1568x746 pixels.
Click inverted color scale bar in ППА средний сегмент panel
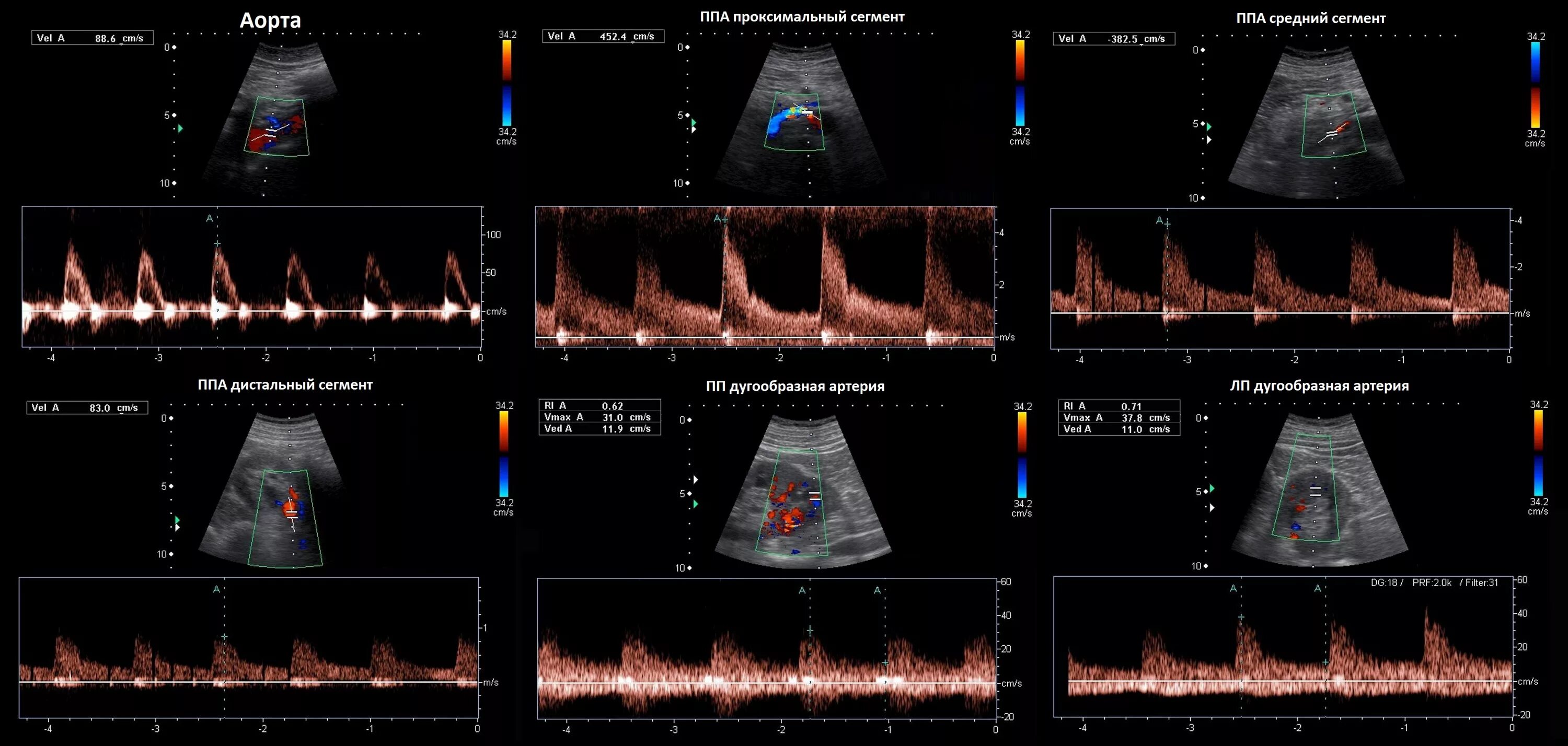[x=1535, y=85]
